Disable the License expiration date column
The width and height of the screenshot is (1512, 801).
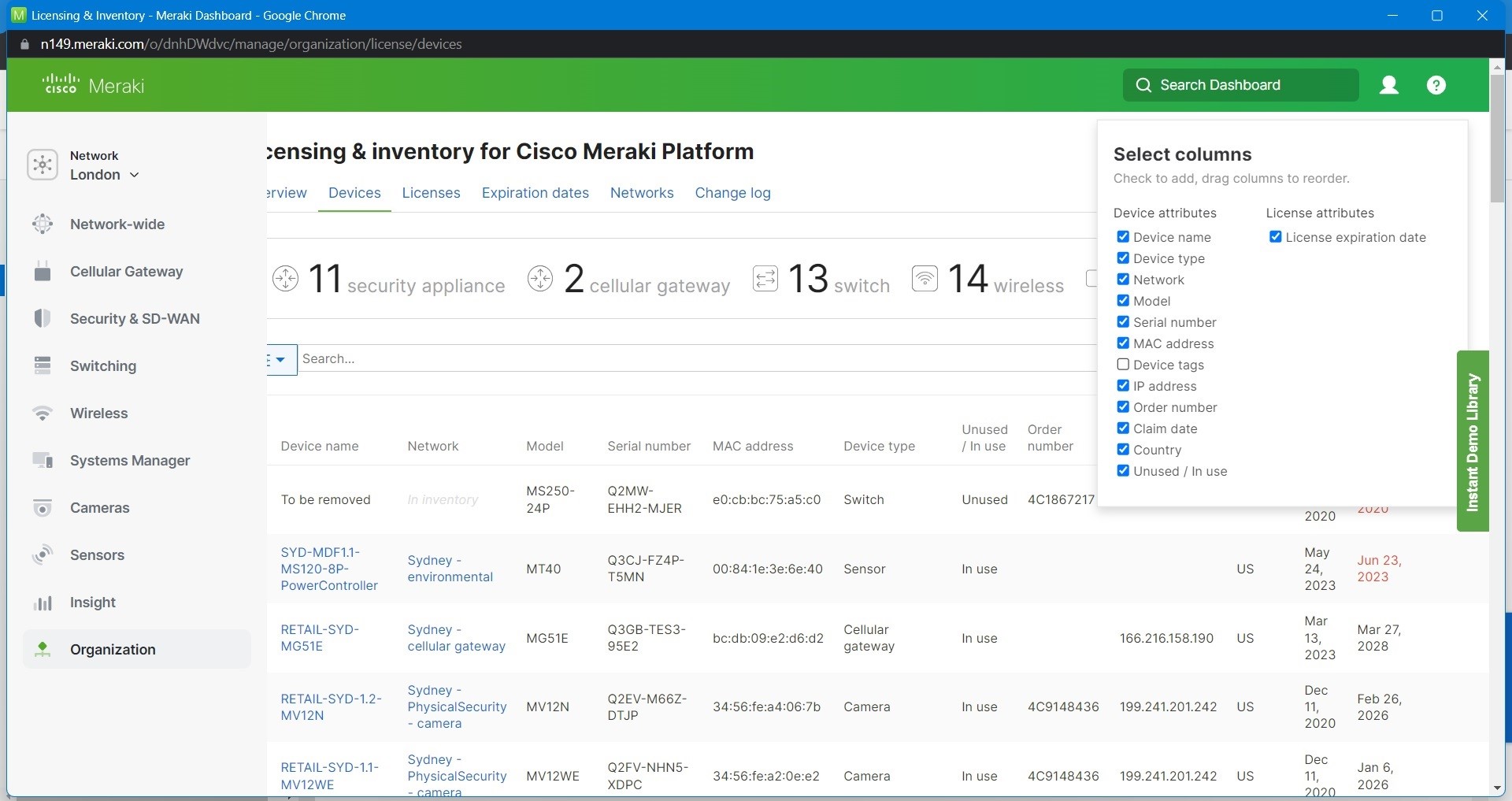(x=1276, y=236)
